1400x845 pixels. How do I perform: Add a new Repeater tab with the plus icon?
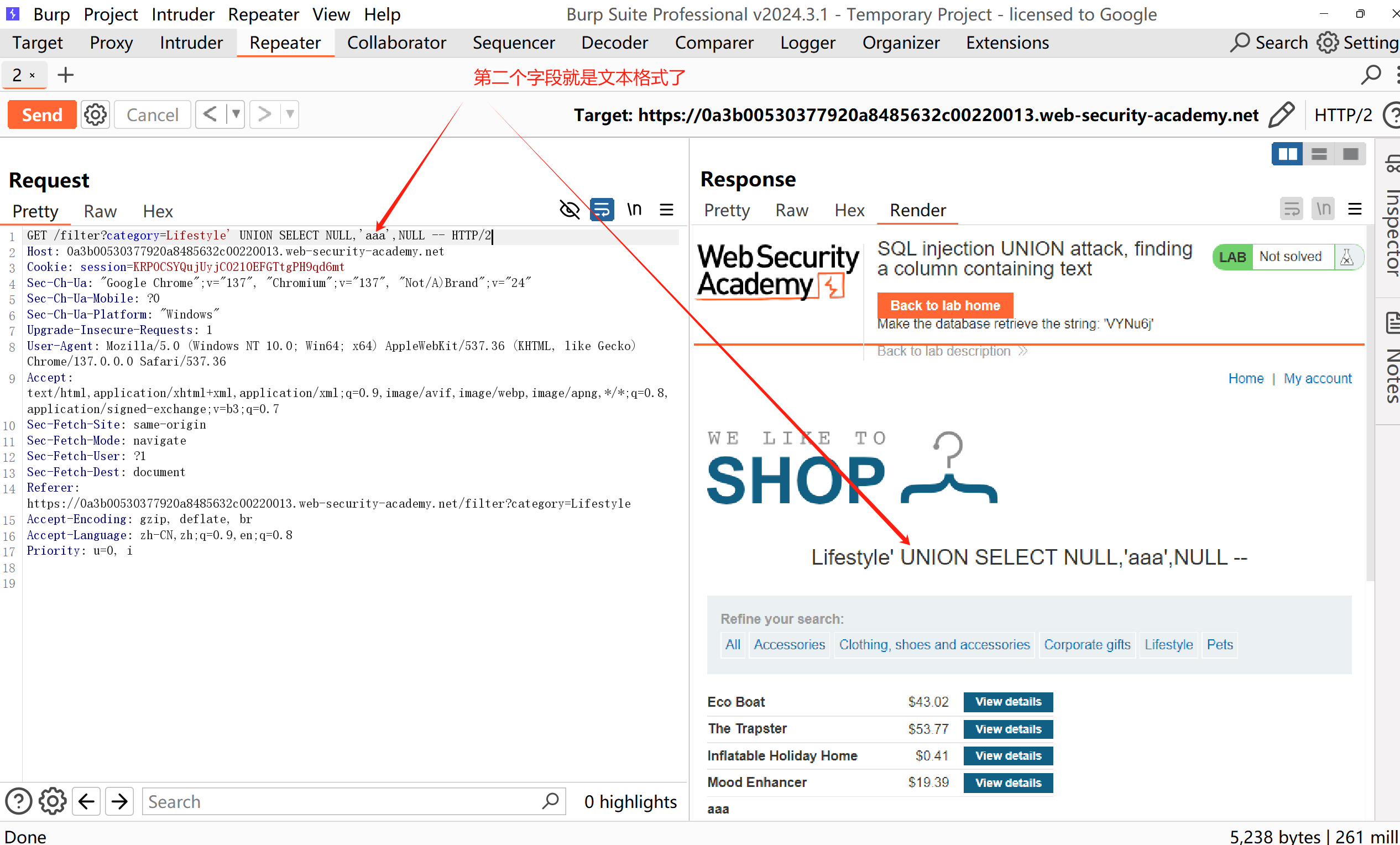click(65, 75)
